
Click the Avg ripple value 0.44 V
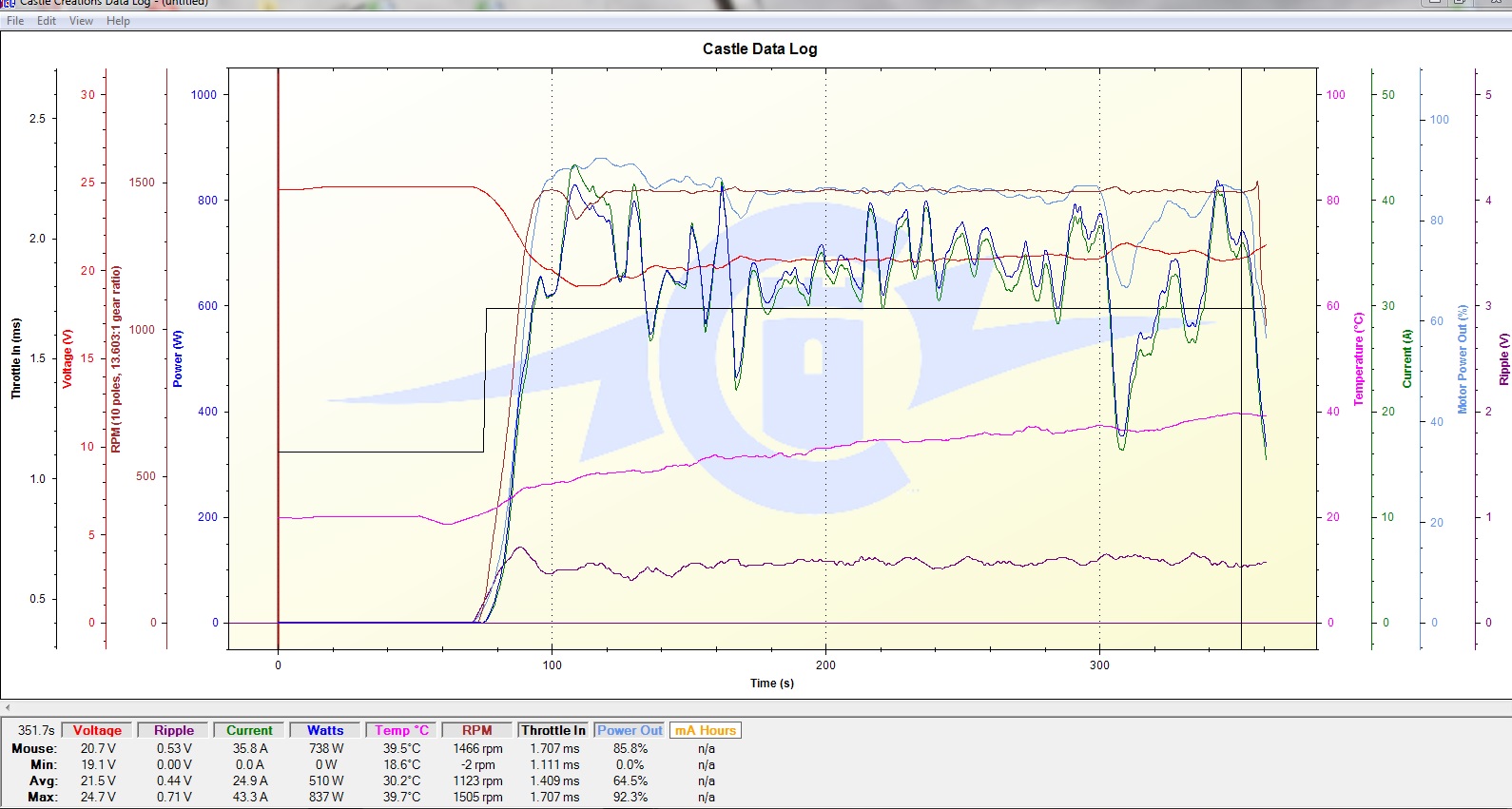click(x=174, y=780)
